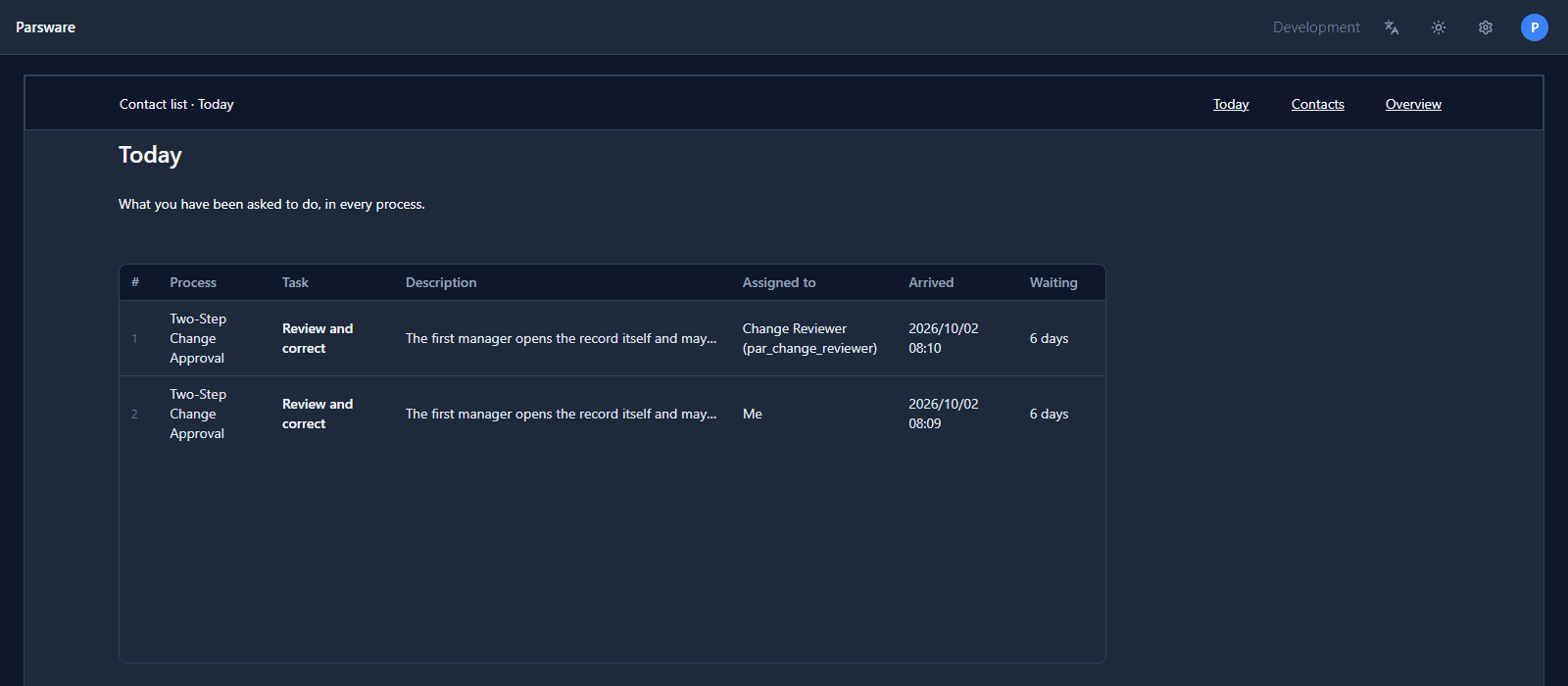This screenshot has width=1568, height=686.
Task: Toggle the light/dark theme sun icon
Action: (x=1439, y=27)
